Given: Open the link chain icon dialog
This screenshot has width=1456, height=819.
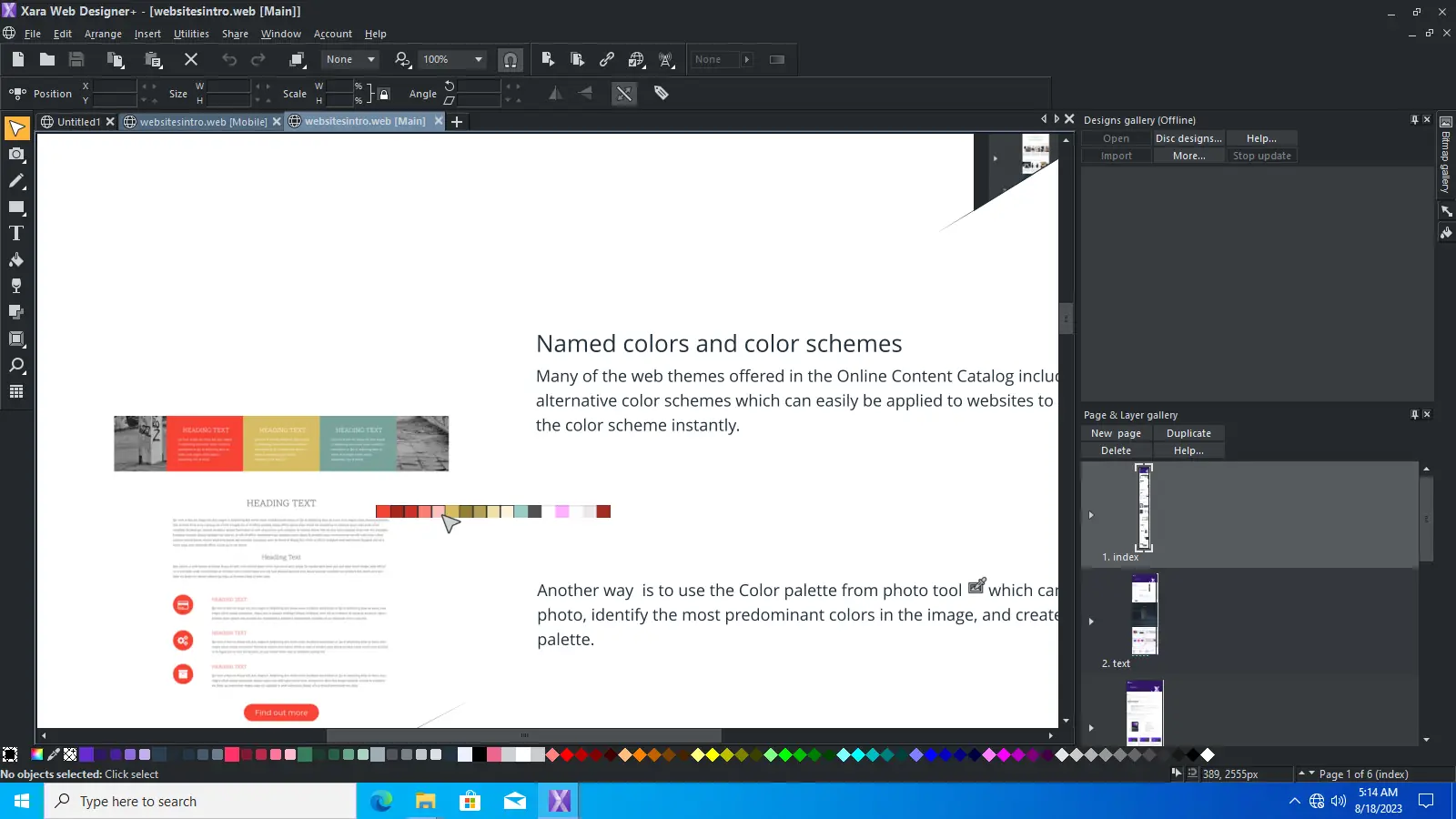Looking at the screenshot, I should coord(607,59).
